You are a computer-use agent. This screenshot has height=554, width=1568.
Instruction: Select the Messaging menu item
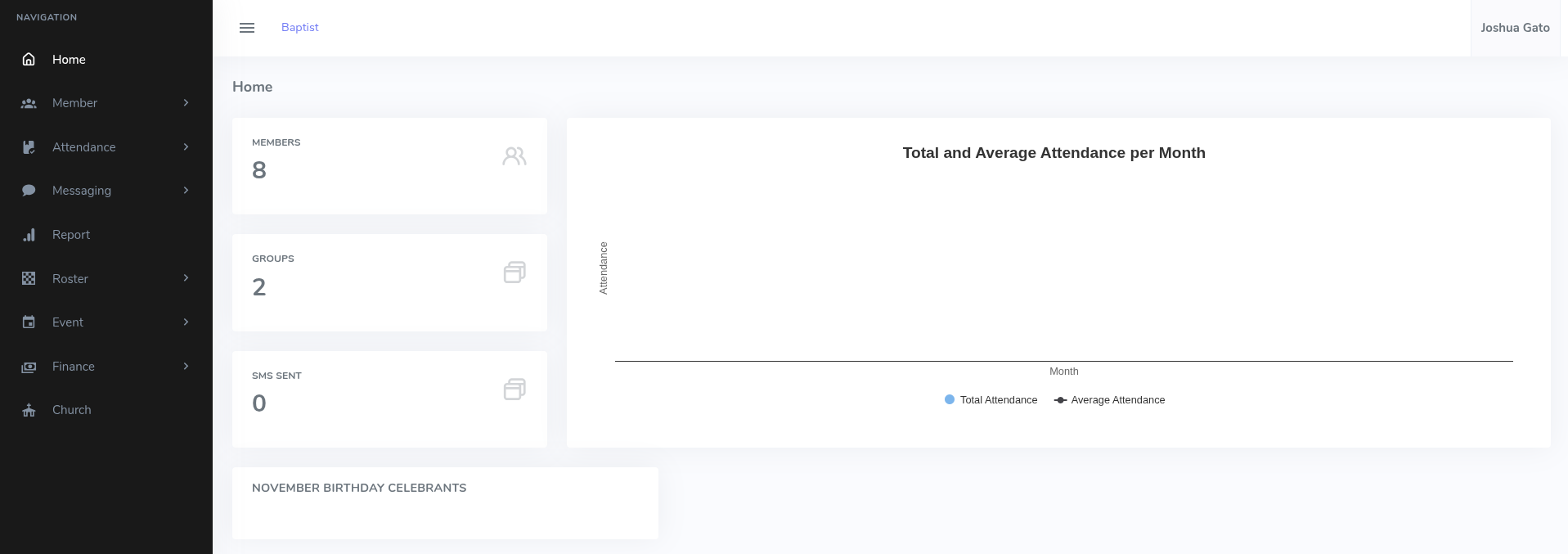coord(82,191)
